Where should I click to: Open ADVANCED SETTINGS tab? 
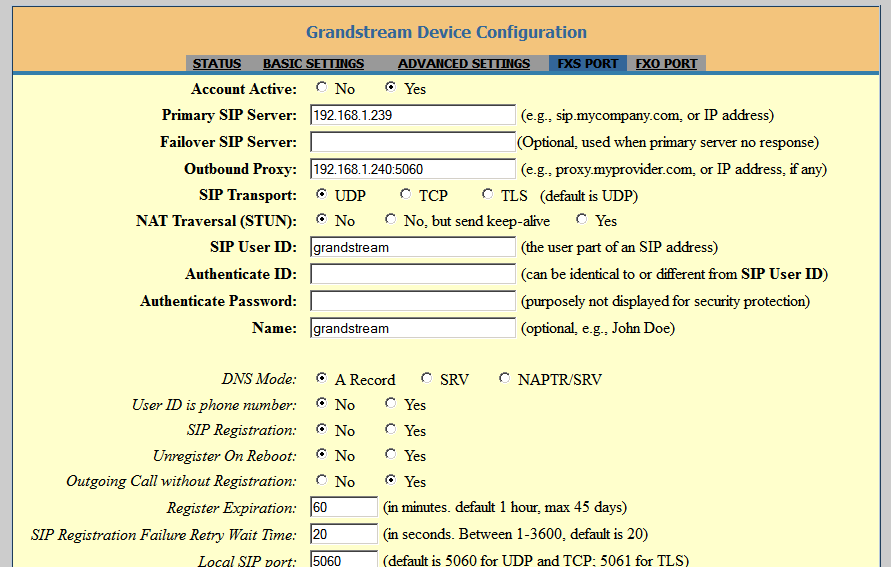pyautogui.click(x=464, y=64)
